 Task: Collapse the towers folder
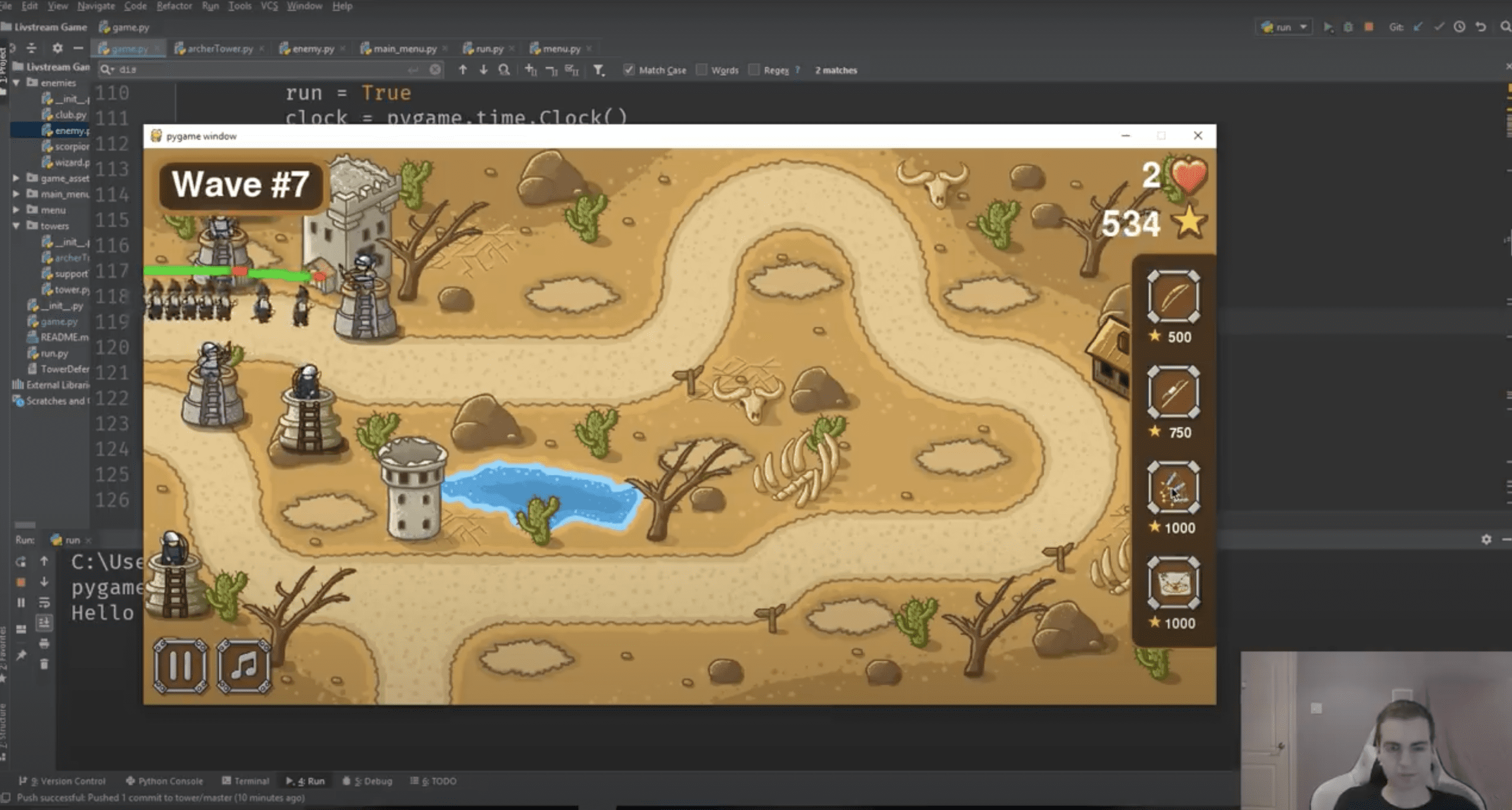17,226
